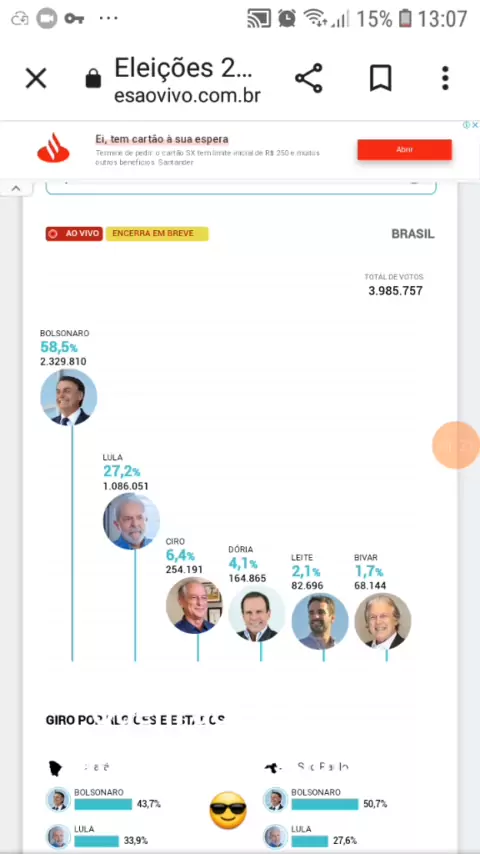Select Lula's portrait photo
Image resolution: width=480 pixels, height=854 pixels.
[131, 521]
